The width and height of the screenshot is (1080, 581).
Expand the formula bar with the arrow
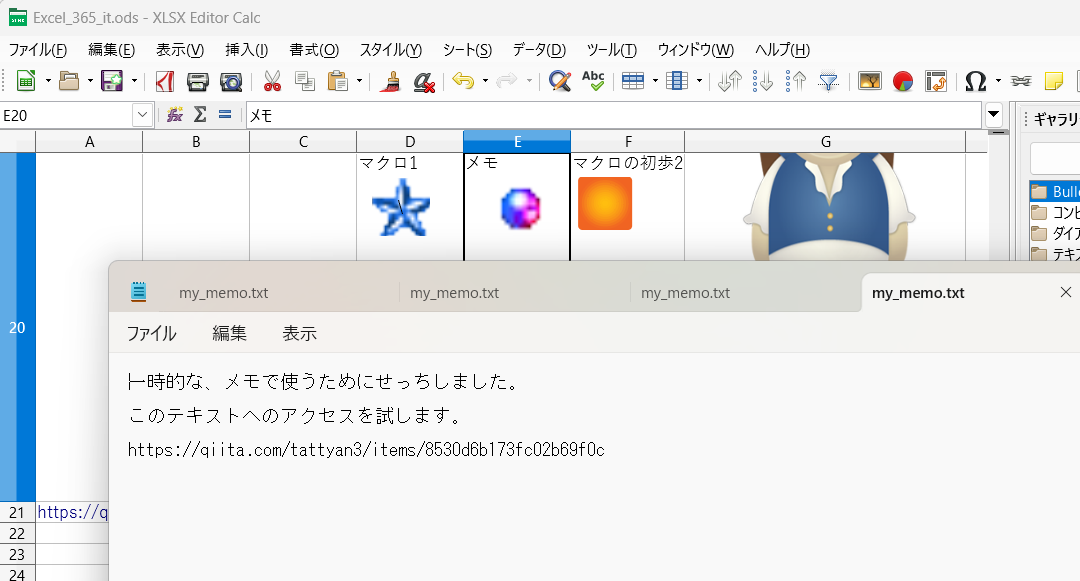pyautogui.click(x=993, y=115)
